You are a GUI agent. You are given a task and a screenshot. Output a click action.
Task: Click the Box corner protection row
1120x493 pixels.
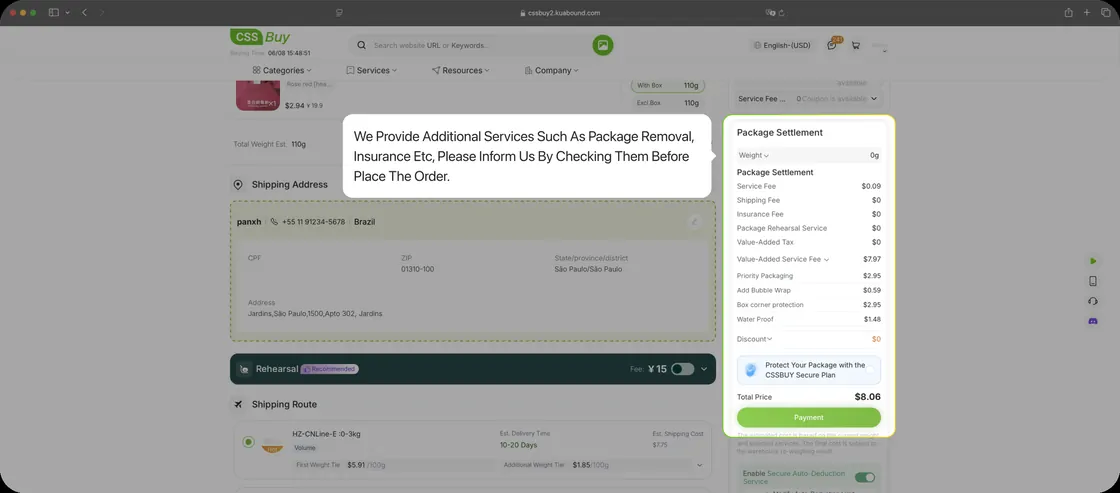(x=809, y=304)
